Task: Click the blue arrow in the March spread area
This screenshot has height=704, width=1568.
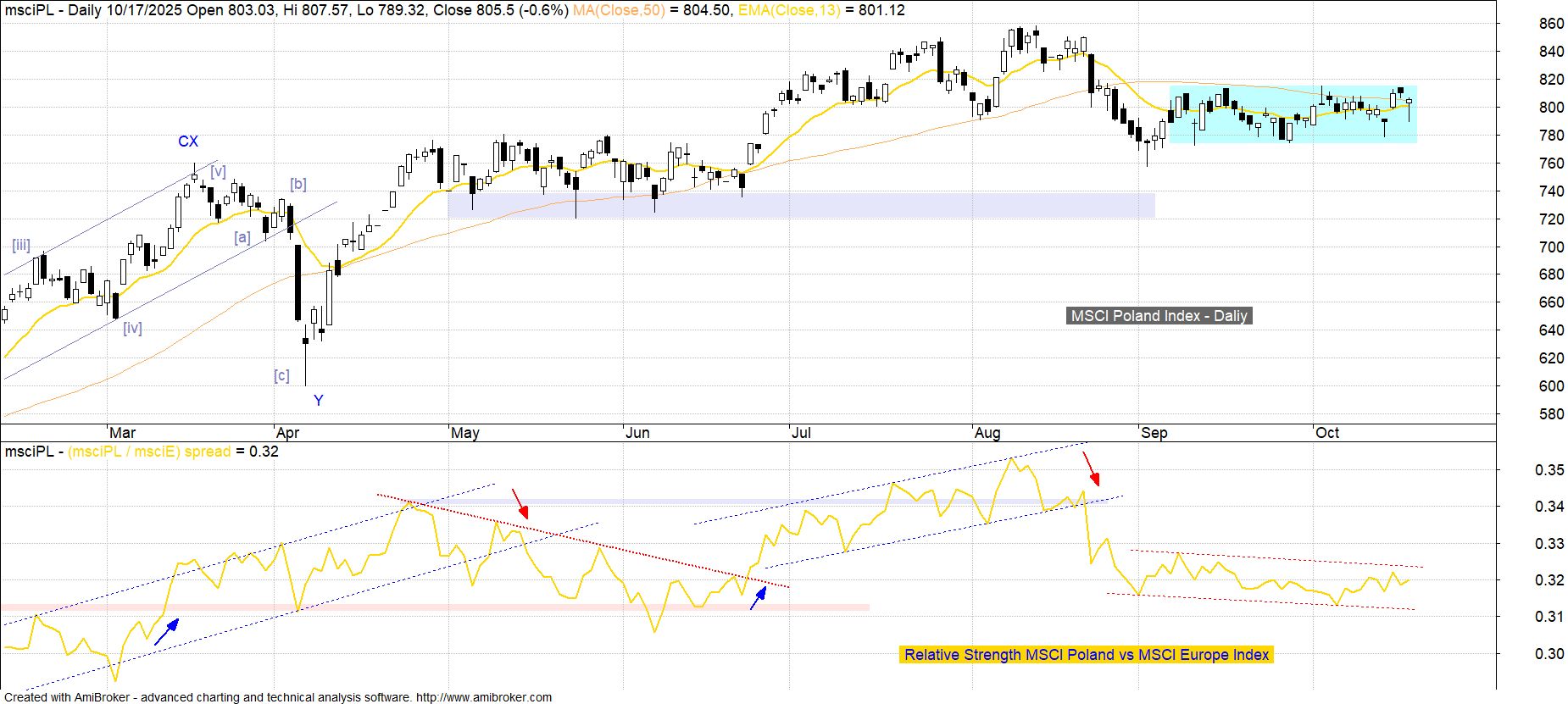Action: [167, 632]
